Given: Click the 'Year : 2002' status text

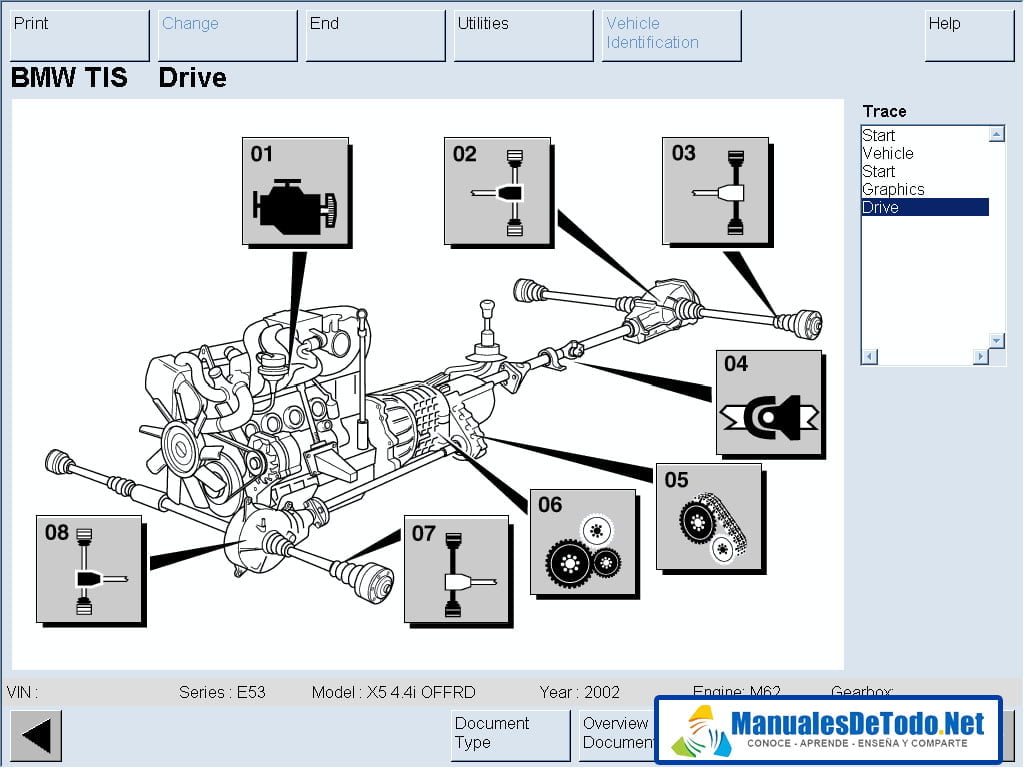Looking at the screenshot, I should pyautogui.click(x=579, y=692).
